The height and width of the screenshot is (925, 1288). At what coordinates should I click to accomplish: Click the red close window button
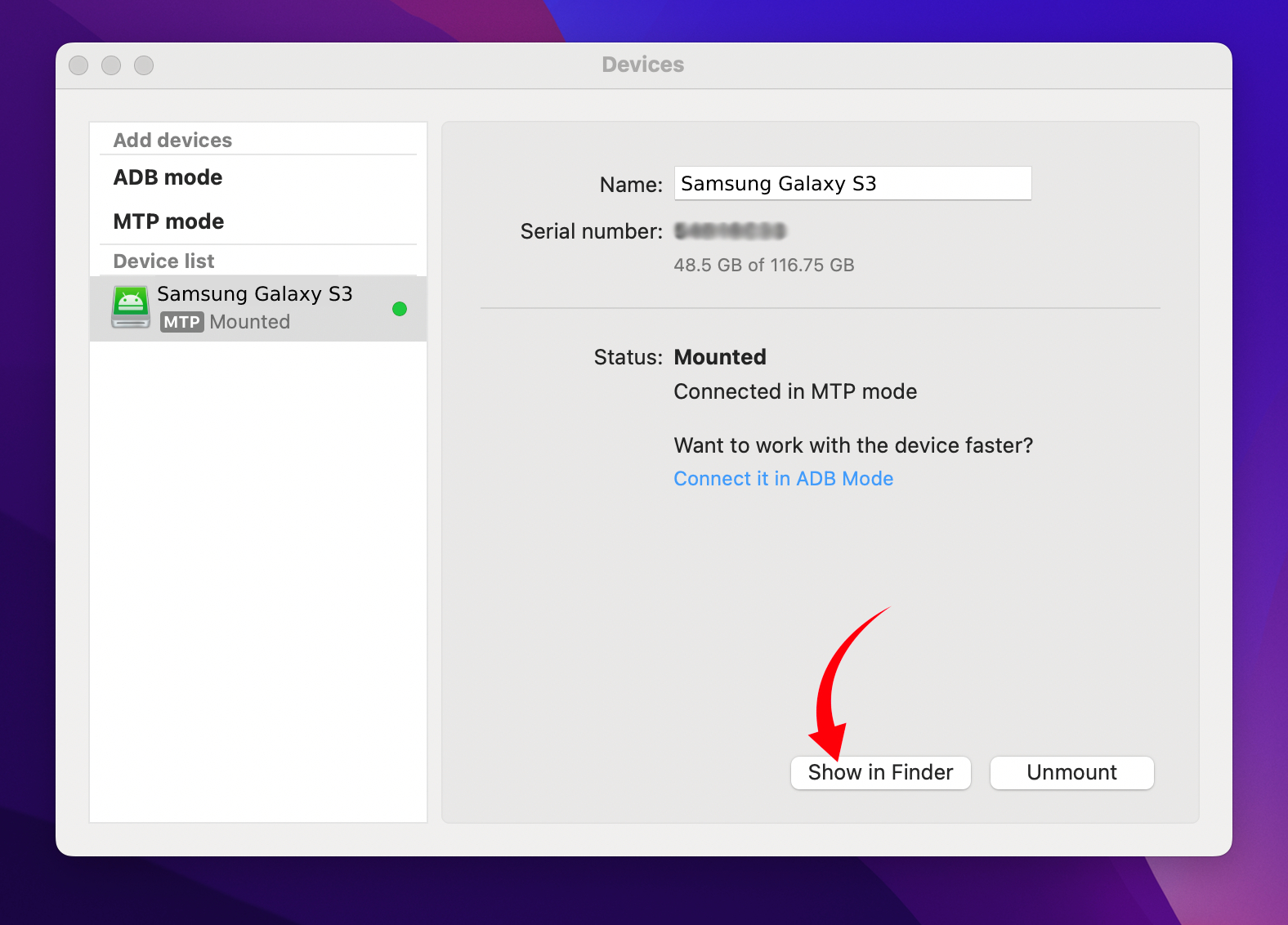point(78,65)
